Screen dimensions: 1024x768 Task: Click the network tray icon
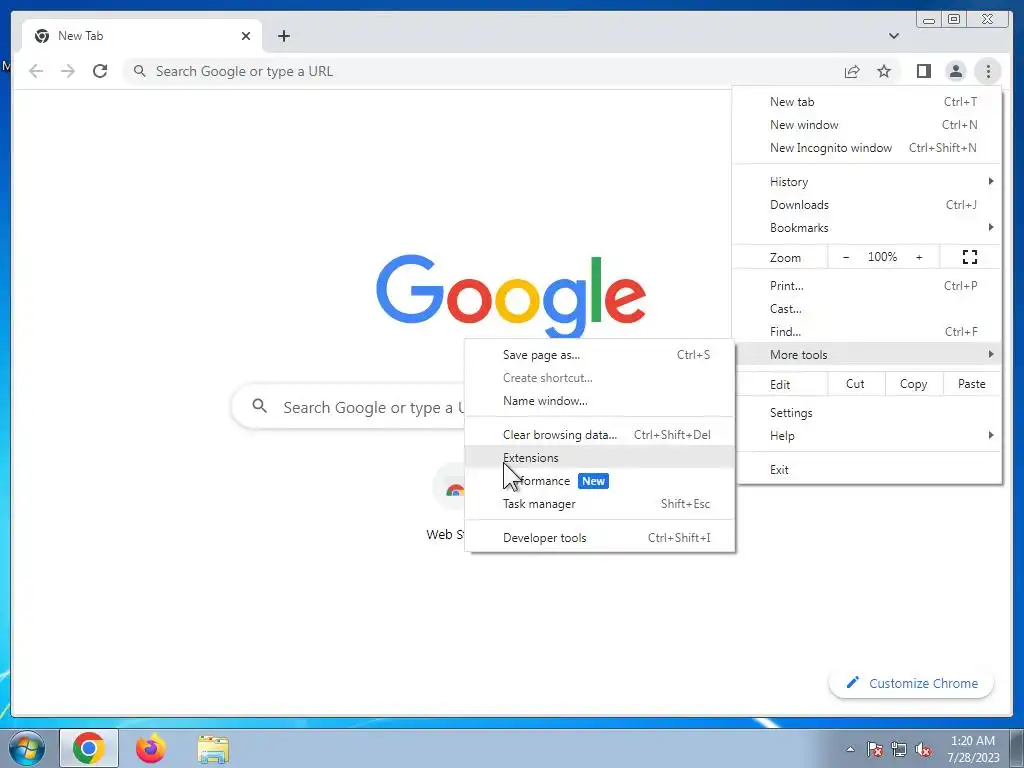(x=899, y=749)
